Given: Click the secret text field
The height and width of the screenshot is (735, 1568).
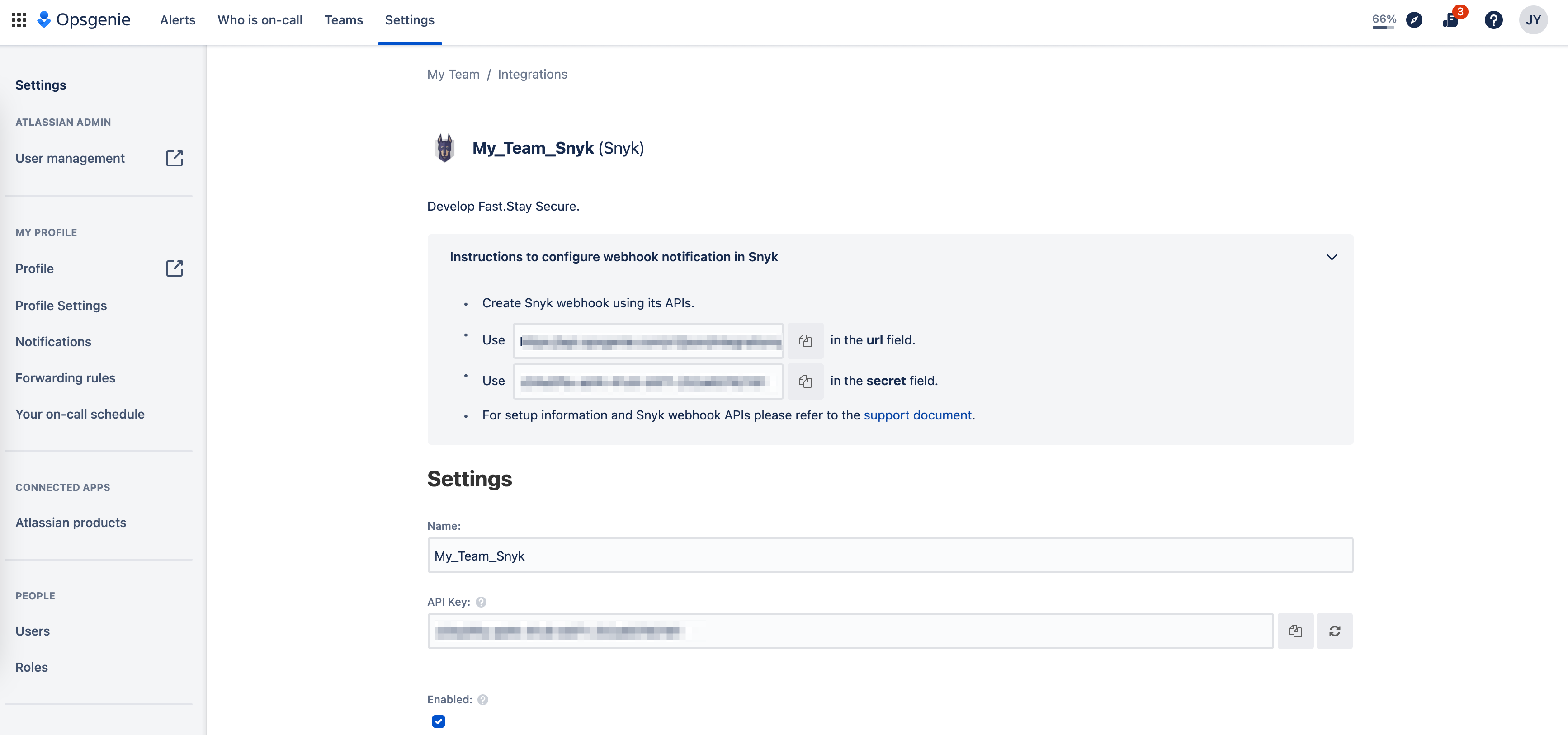Looking at the screenshot, I should [648, 382].
